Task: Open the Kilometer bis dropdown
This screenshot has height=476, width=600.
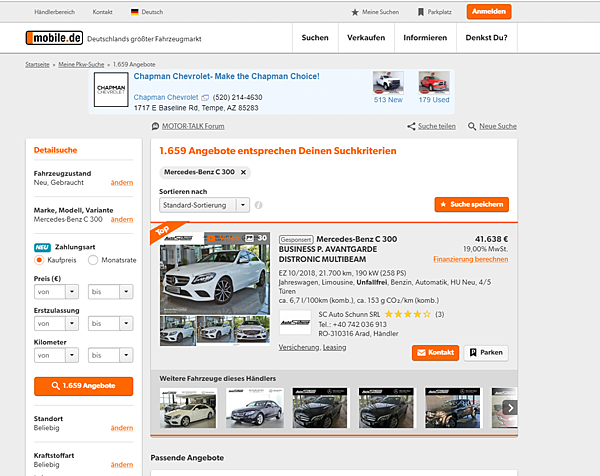Action: click(x=111, y=355)
